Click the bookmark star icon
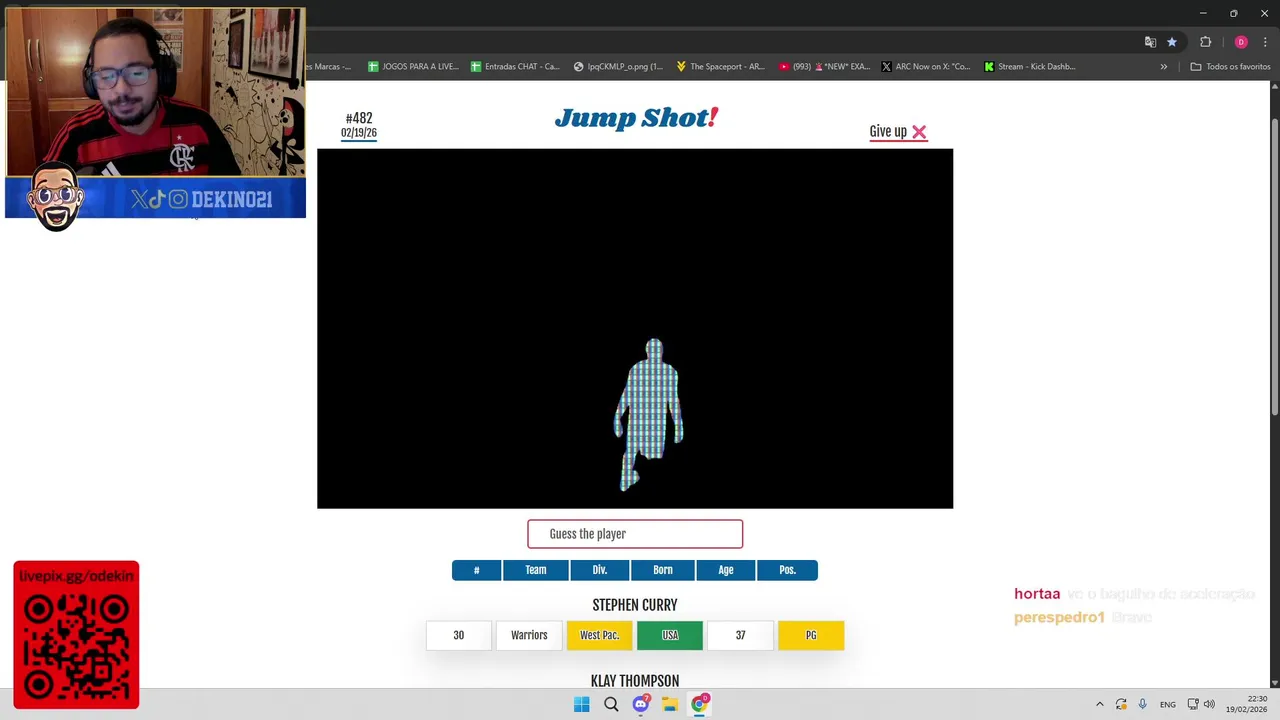The image size is (1280, 720). point(1172,42)
